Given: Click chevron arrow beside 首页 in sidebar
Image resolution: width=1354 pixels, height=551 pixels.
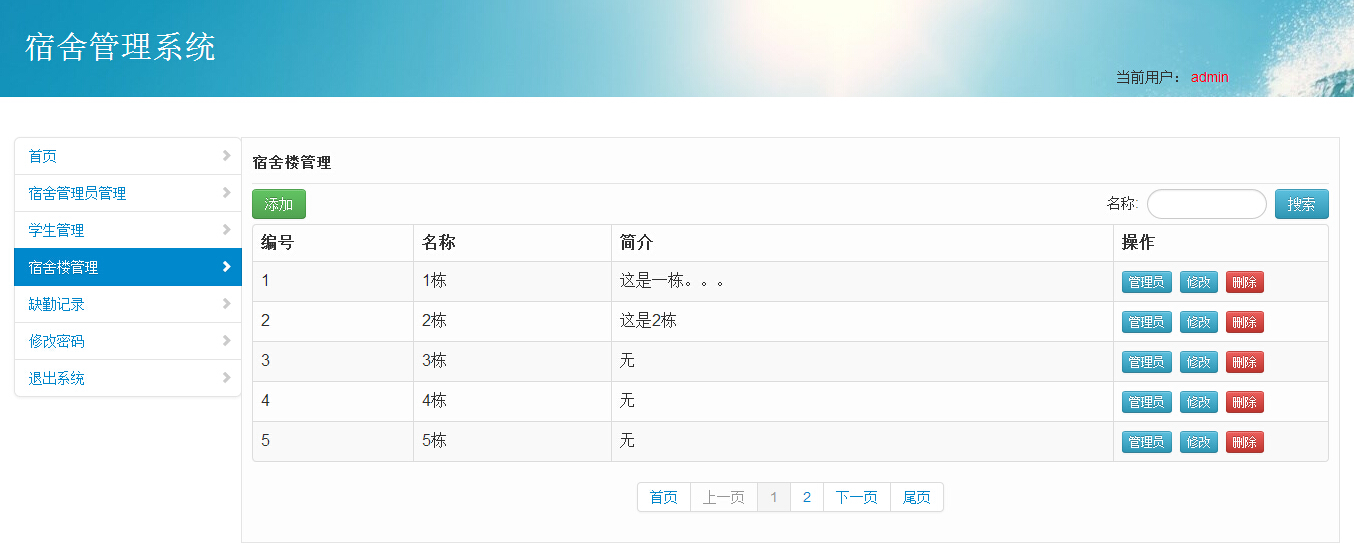Looking at the screenshot, I should [226, 156].
